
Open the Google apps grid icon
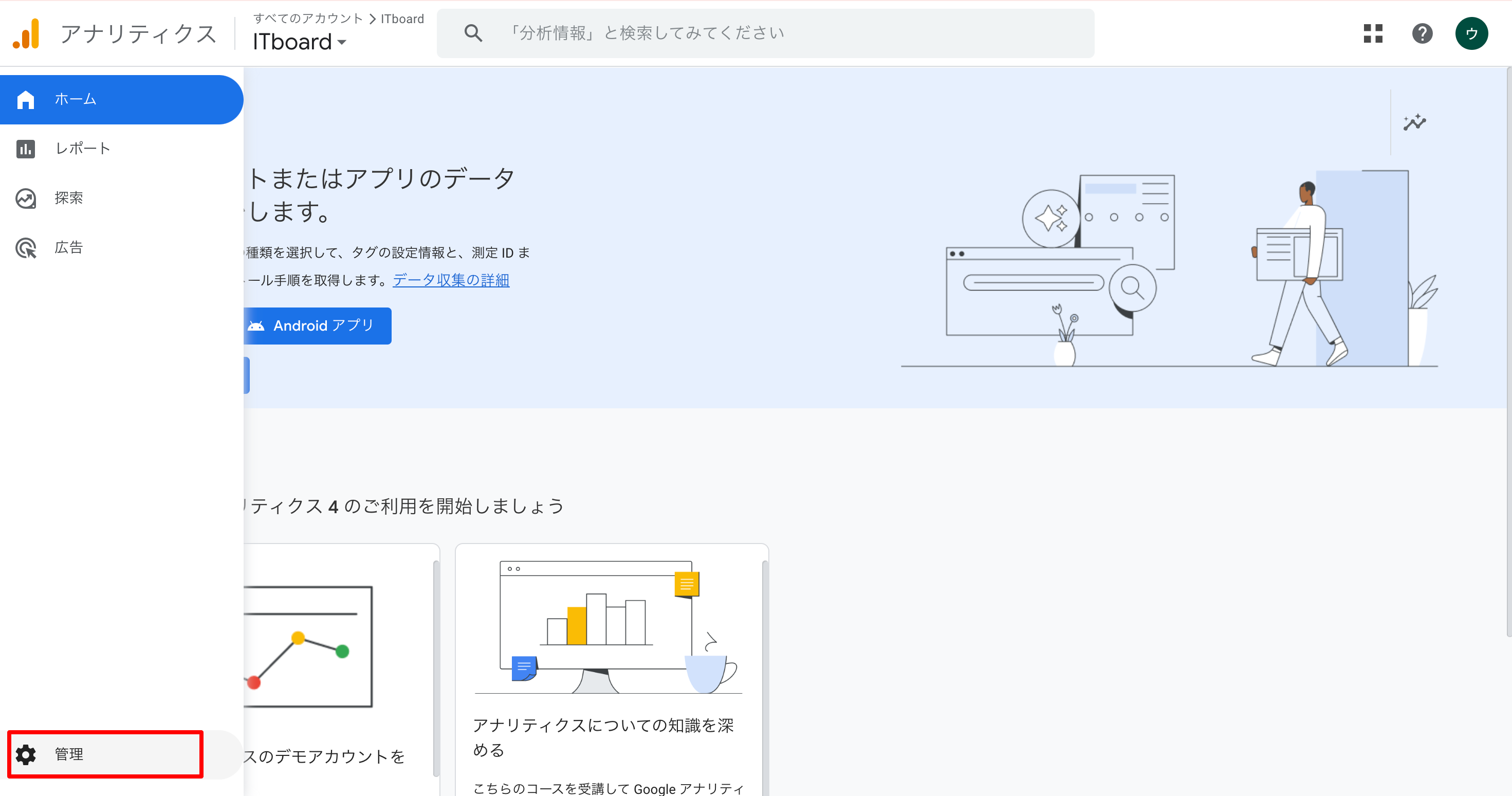pos(1372,33)
